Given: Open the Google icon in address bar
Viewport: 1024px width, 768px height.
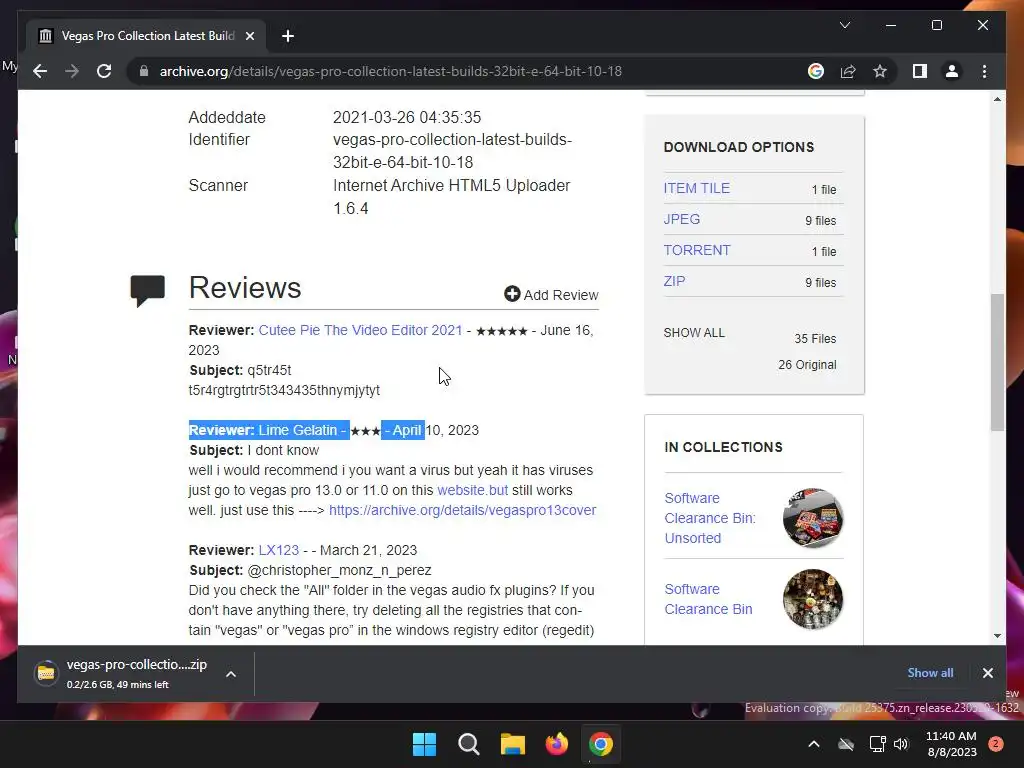Looking at the screenshot, I should [816, 71].
